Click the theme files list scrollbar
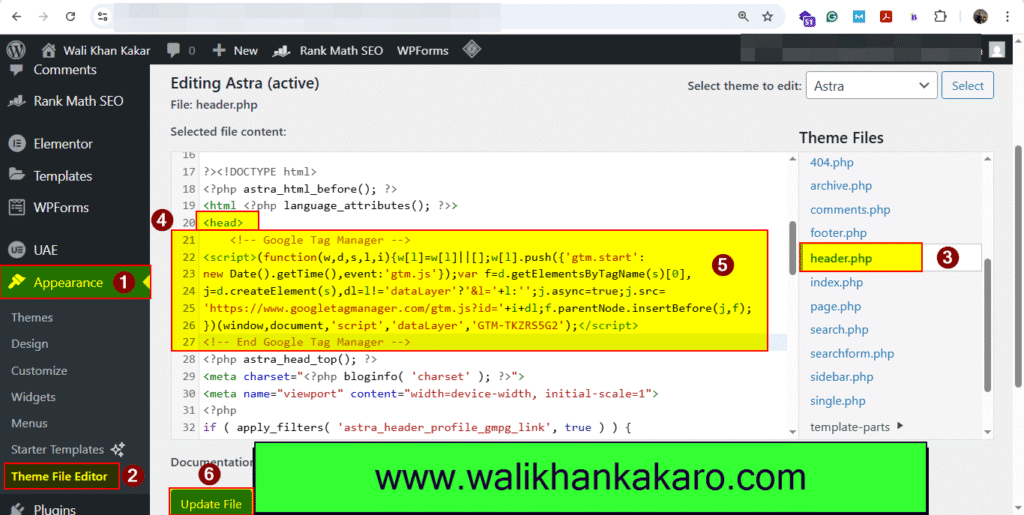 [x=989, y=325]
